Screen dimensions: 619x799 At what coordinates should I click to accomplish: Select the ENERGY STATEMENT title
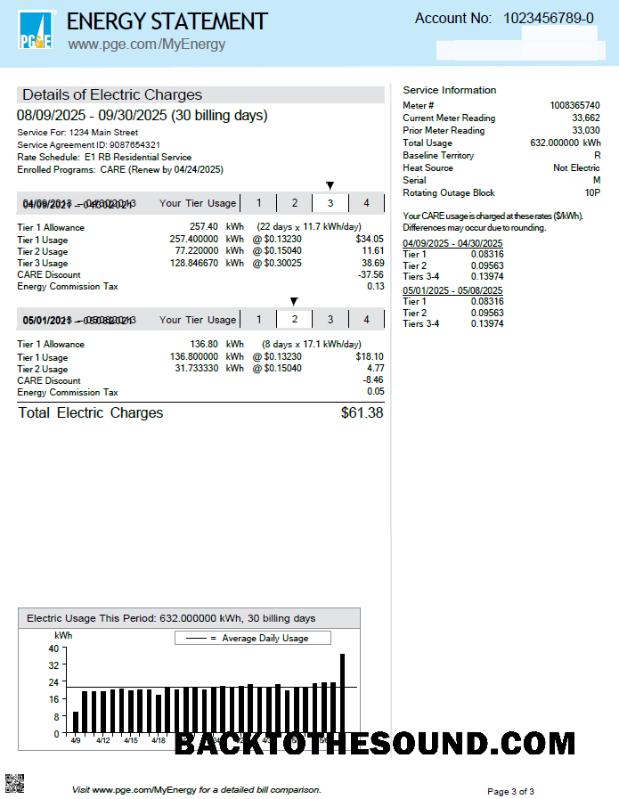167,21
